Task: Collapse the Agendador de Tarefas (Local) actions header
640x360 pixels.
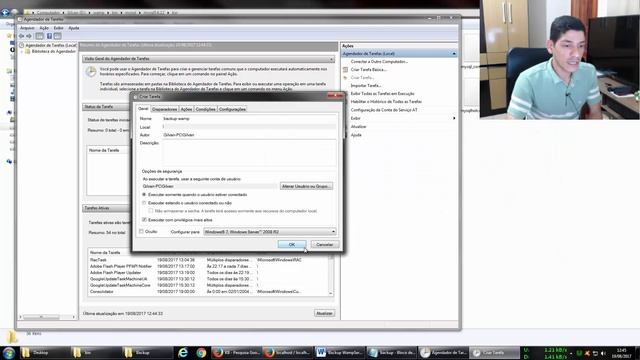Action: coord(454,53)
